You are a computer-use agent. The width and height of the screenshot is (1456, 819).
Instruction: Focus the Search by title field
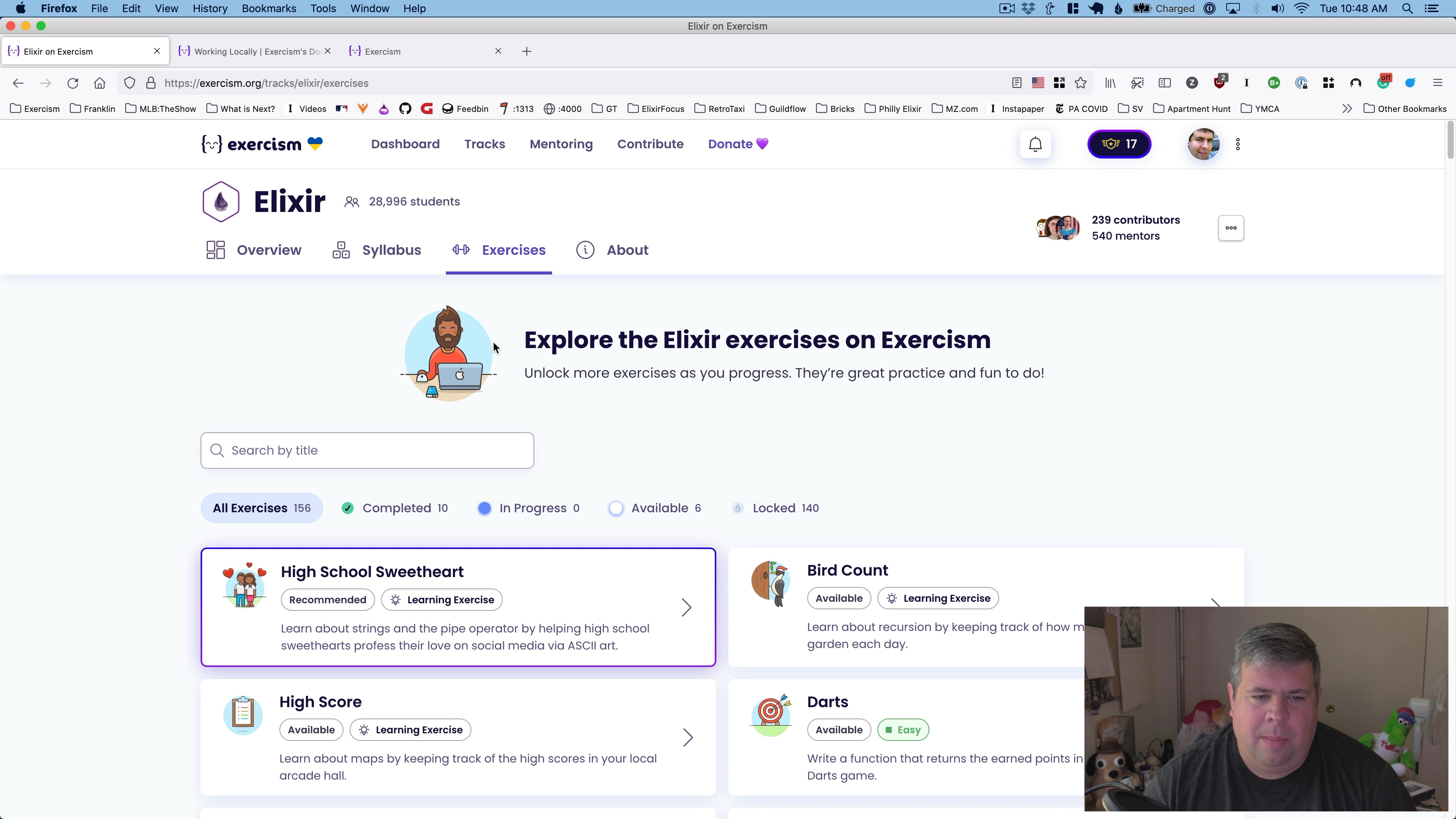click(x=367, y=450)
